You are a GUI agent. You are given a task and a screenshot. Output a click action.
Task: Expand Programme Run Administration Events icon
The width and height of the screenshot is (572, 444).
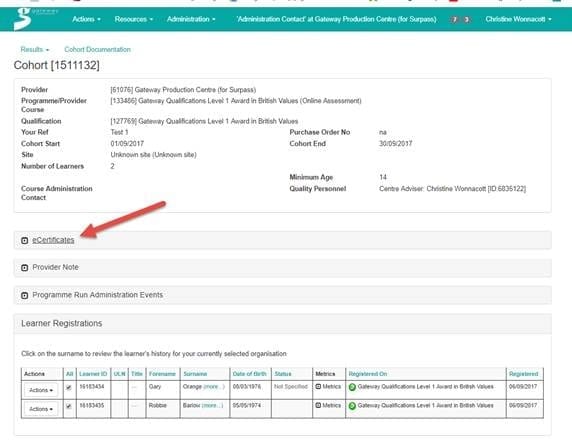coord(24,296)
